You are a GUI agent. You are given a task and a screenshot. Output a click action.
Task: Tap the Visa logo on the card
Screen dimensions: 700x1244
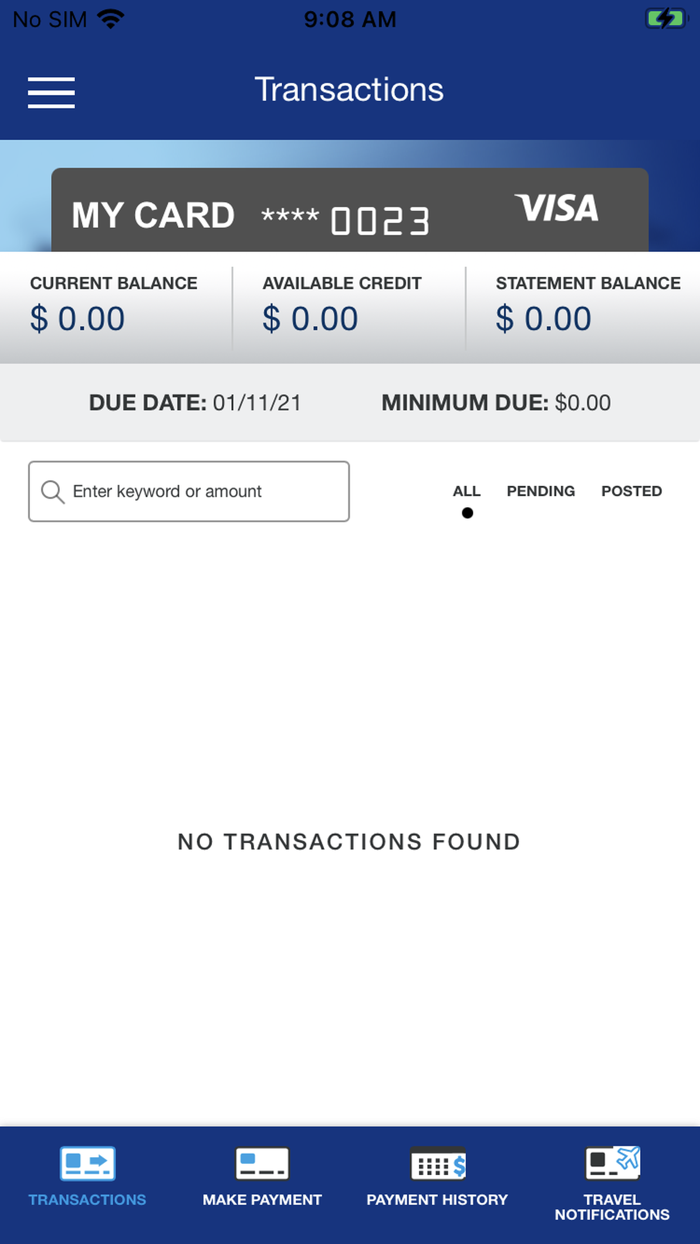point(557,209)
